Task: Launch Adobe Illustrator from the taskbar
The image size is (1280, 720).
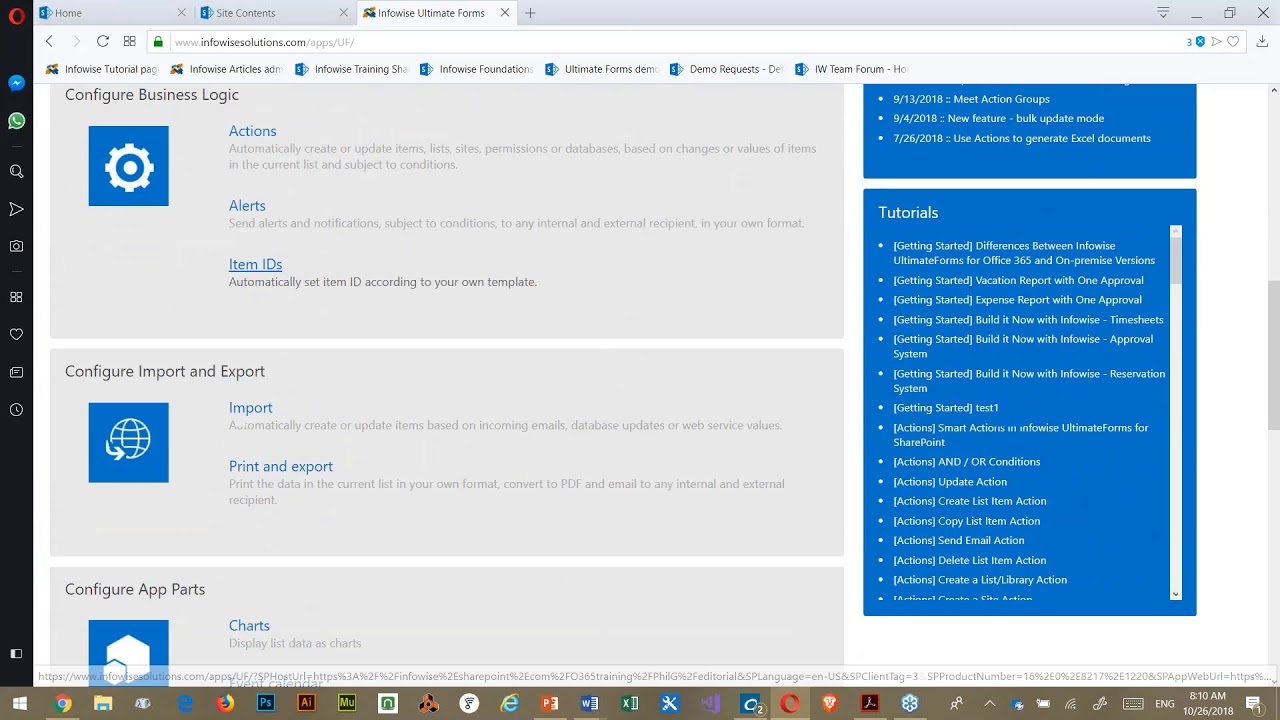Action: click(x=306, y=703)
